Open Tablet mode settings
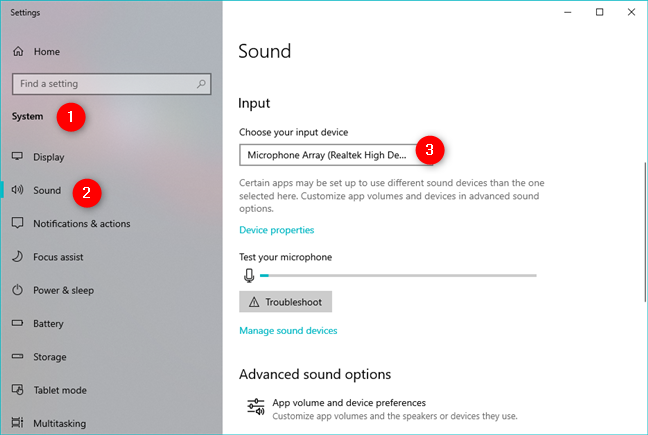Image resolution: width=648 pixels, height=435 pixels. click(60, 390)
